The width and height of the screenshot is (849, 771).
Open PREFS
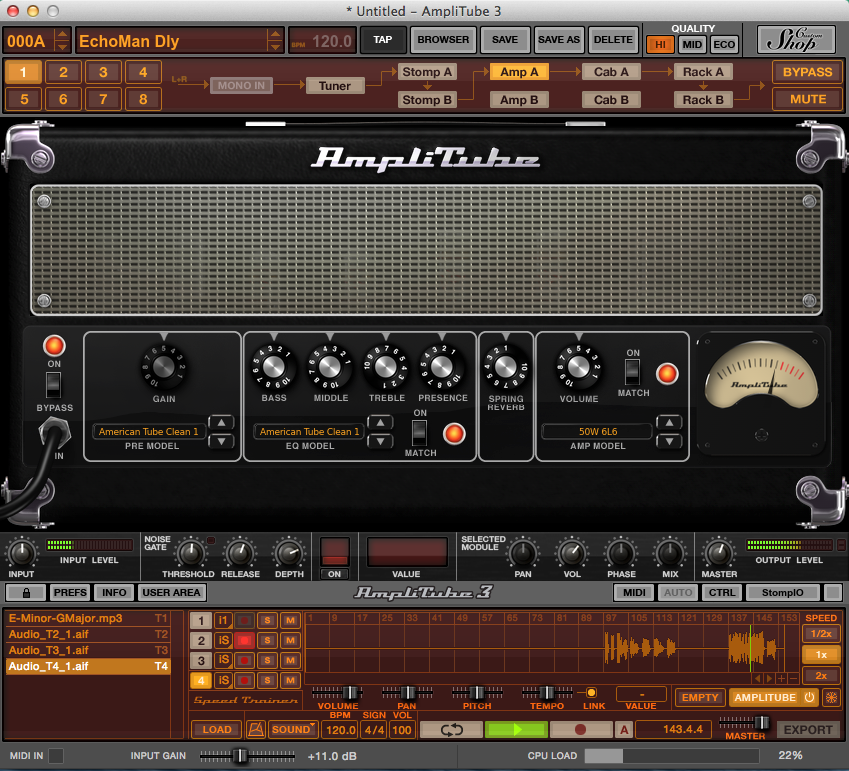pos(70,593)
